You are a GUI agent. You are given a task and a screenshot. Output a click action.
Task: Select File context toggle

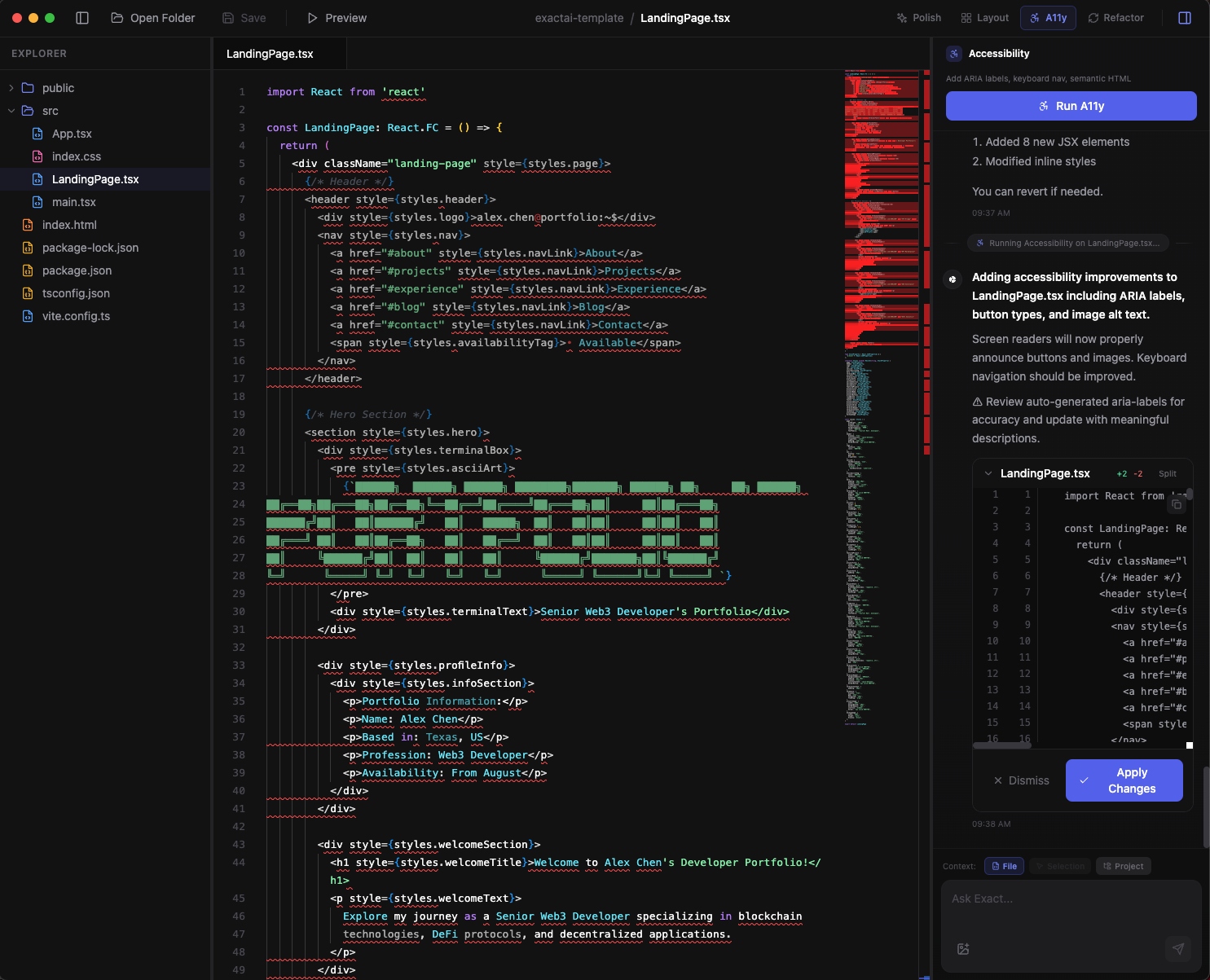click(x=1004, y=866)
